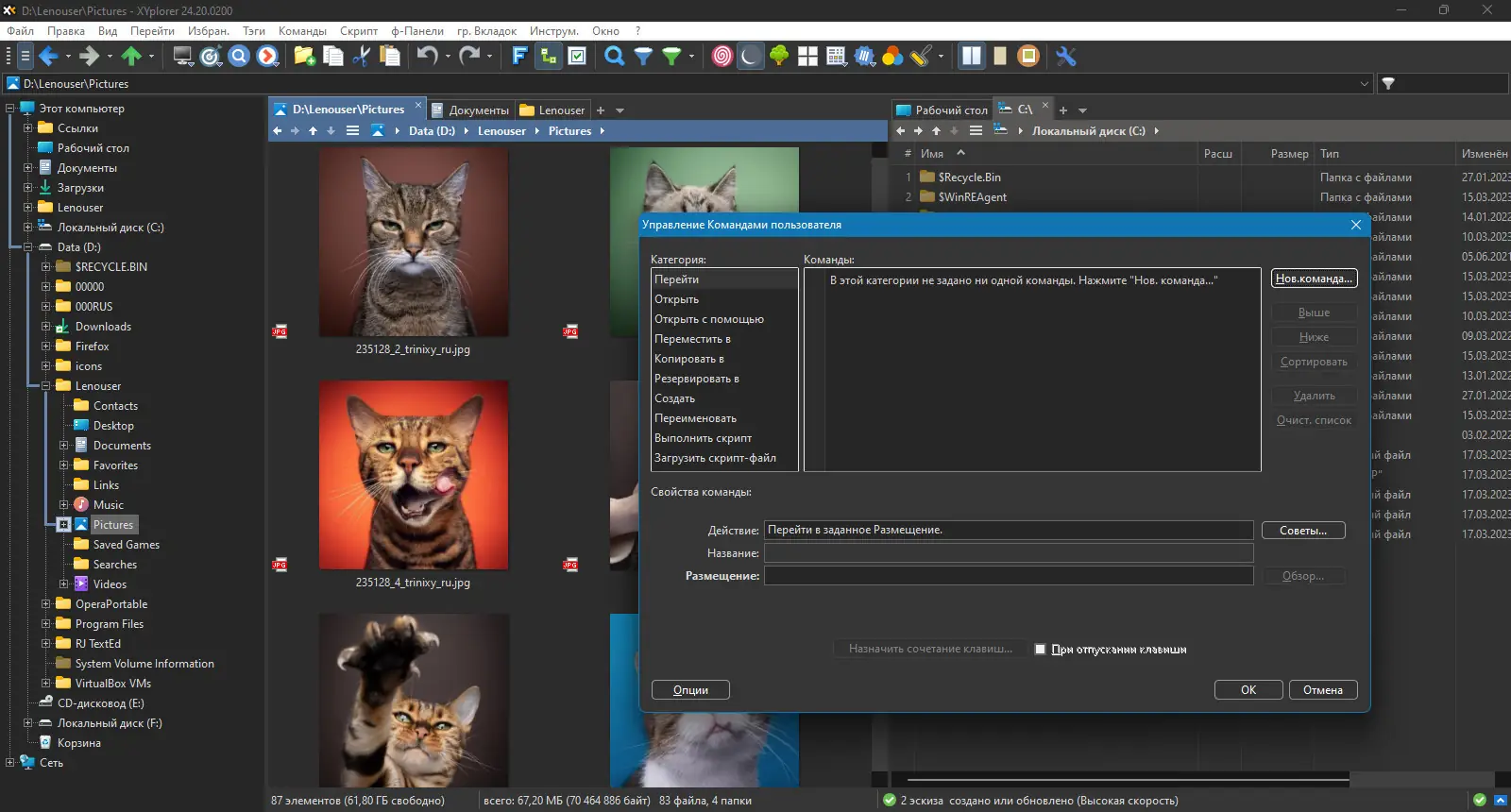
Task: Click the 'Нов.команда...' button
Action: coord(1314,279)
